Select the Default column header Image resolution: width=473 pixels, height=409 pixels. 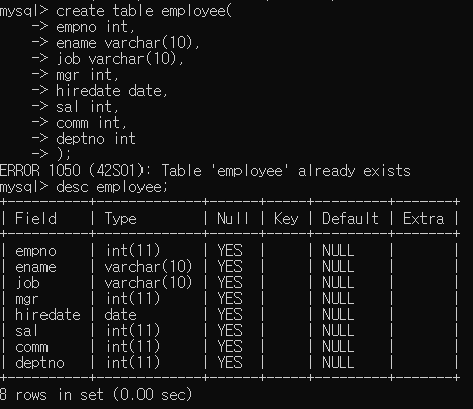[x=350, y=219]
